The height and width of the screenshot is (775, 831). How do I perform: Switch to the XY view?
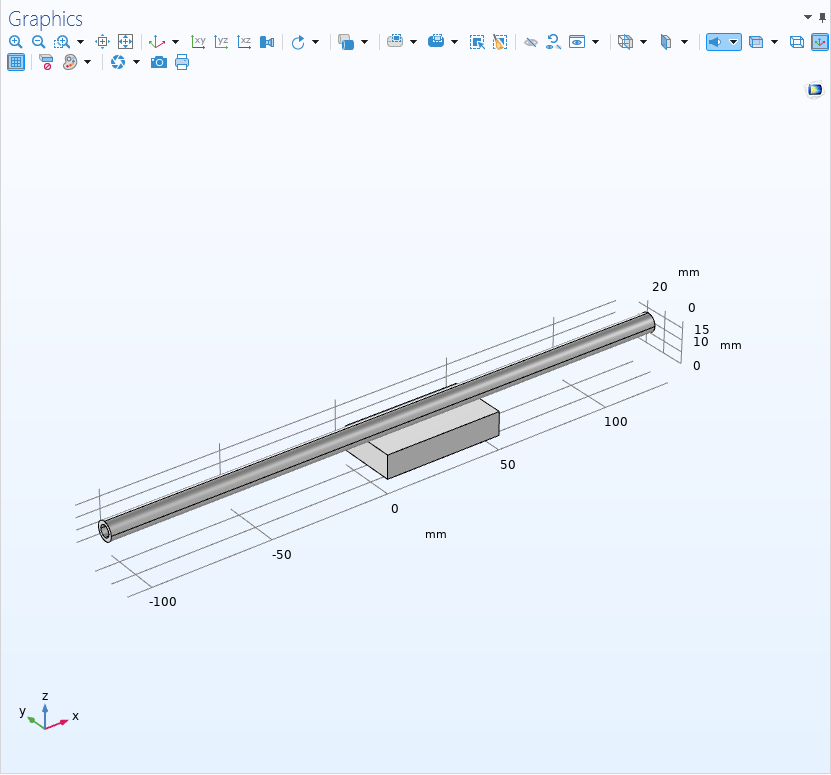click(199, 42)
